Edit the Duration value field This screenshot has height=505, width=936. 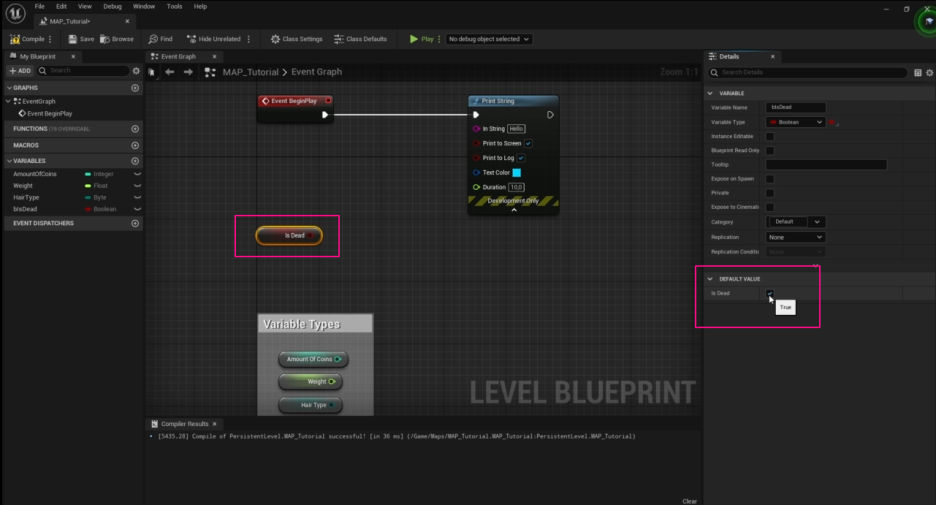[516, 187]
